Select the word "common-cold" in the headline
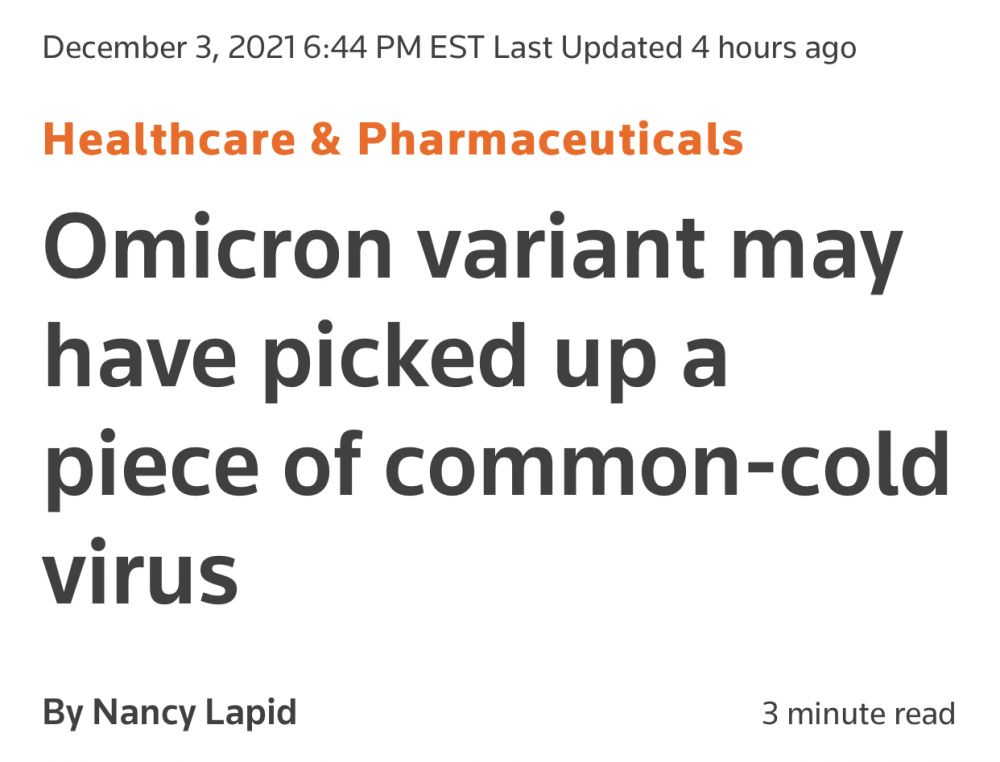 (666, 465)
